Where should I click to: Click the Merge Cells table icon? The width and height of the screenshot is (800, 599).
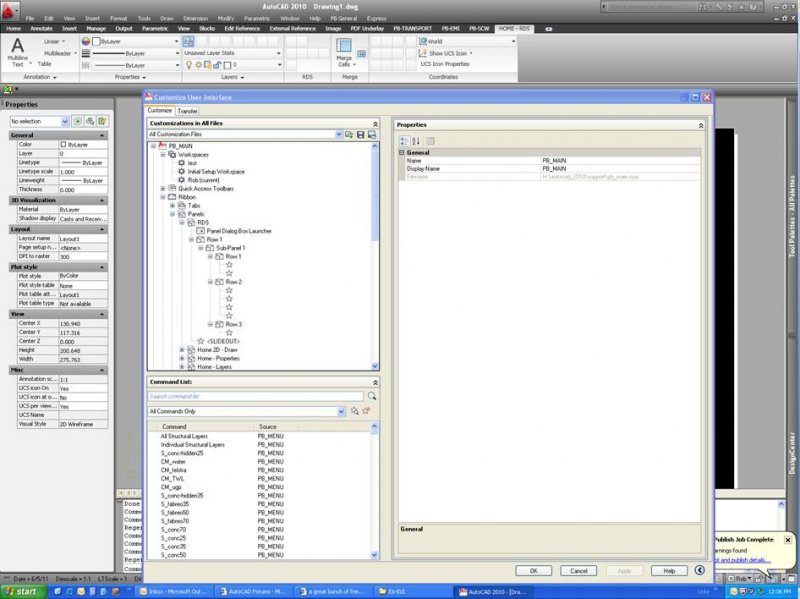tap(344, 45)
